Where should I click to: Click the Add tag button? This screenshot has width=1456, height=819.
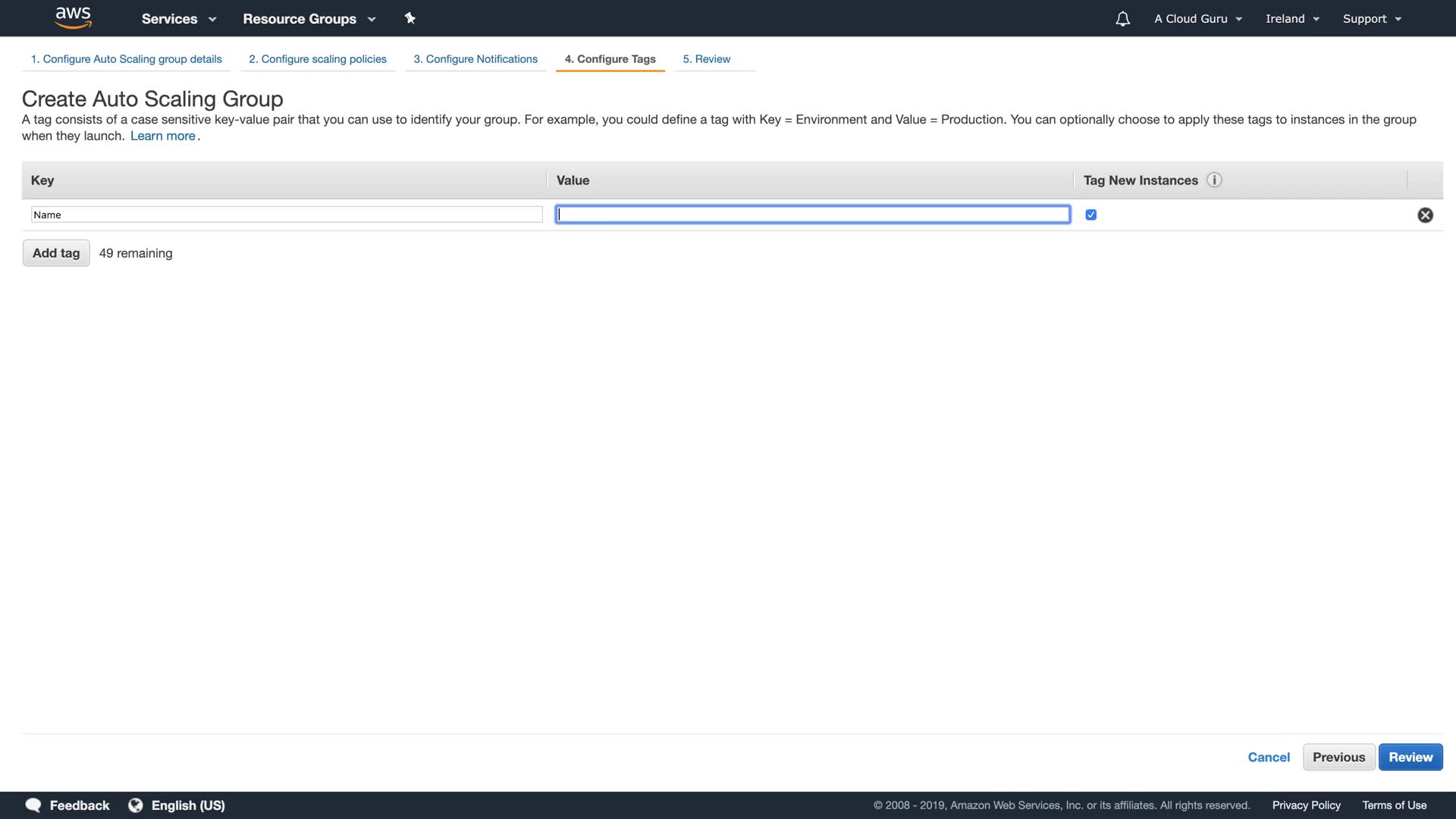point(56,253)
